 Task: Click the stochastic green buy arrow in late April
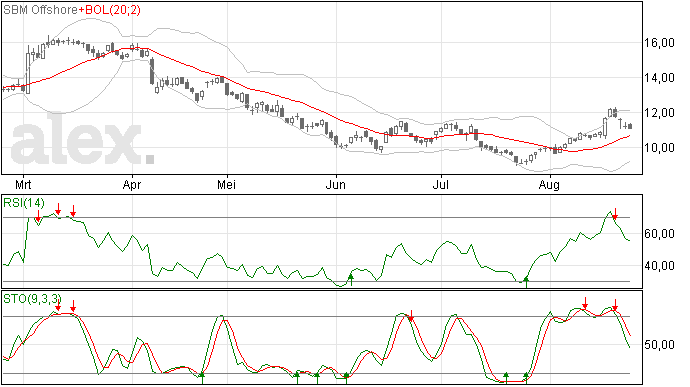pos(202,378)
